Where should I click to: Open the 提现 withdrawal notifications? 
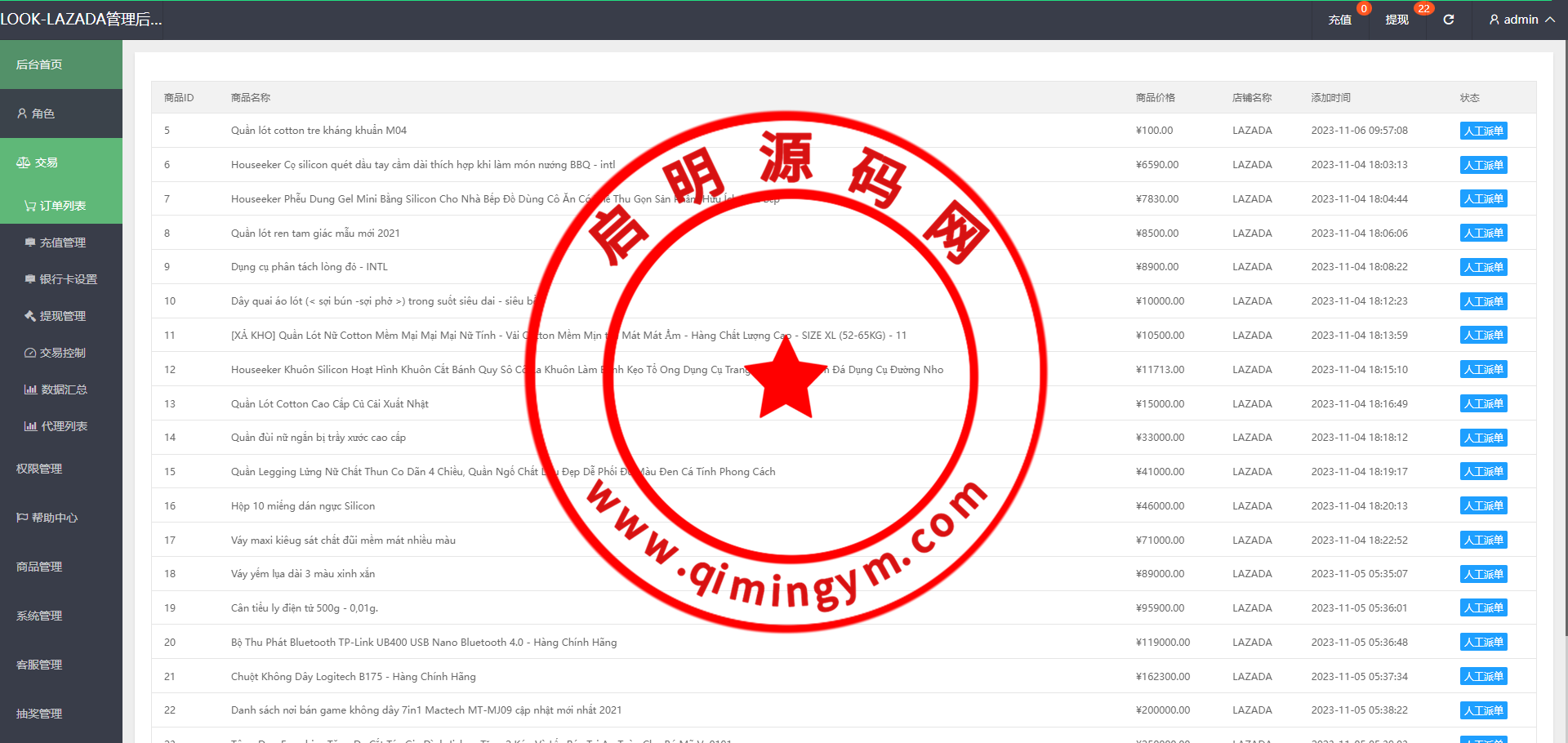1396,20
